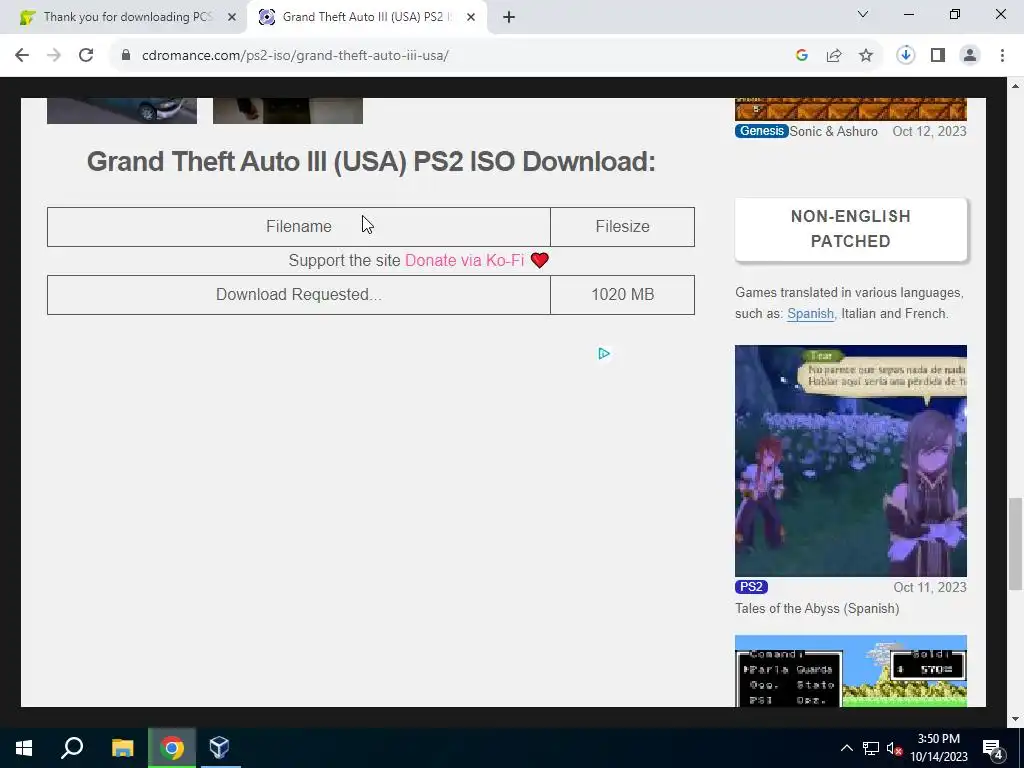Open the retro RPG screenshot thumbnail at bottom
Viewport: 1024px width, 768px height.
[850, 671]
